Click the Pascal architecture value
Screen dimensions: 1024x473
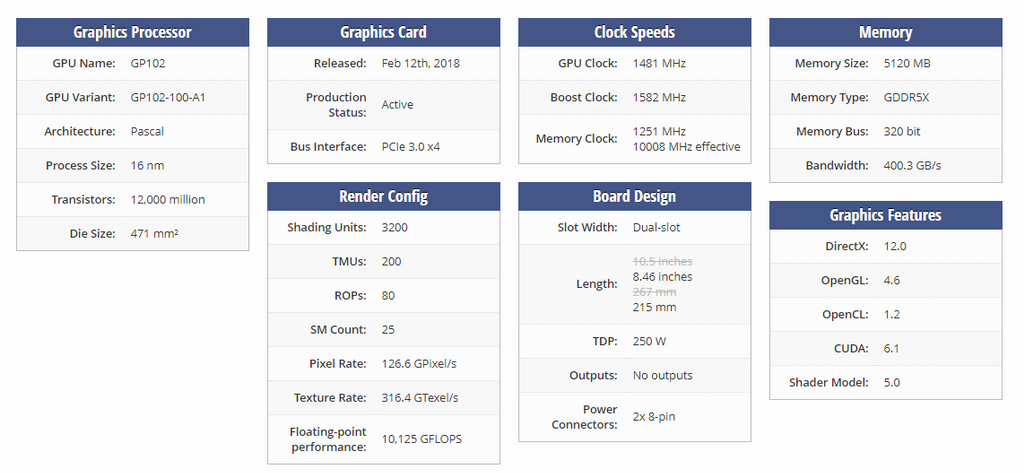click(x=147, y=131)
